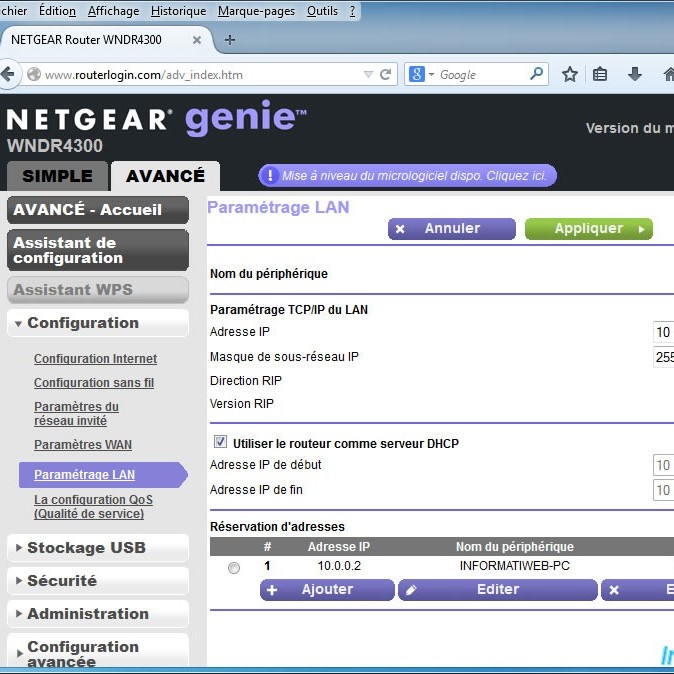Click the Adresse IP de fin field
Screen dimensions: 674x674
click(663, 490)
